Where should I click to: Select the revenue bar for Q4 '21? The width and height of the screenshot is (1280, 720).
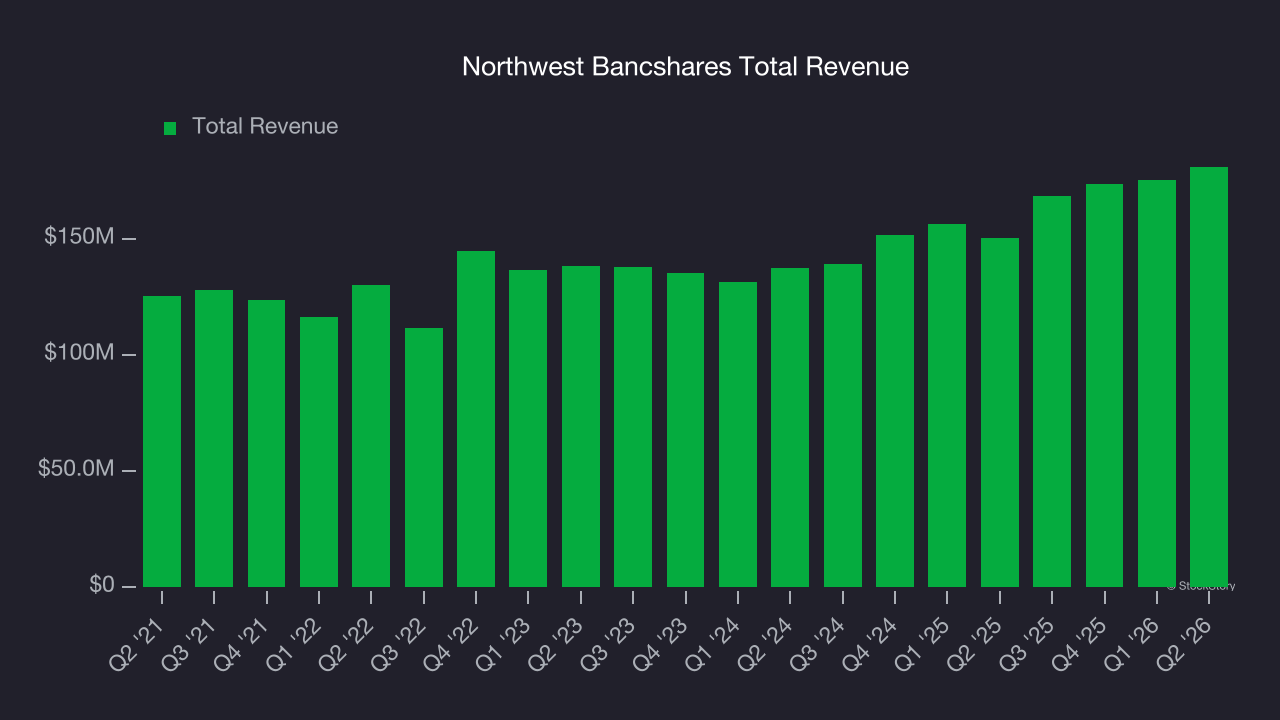(267, 443)
